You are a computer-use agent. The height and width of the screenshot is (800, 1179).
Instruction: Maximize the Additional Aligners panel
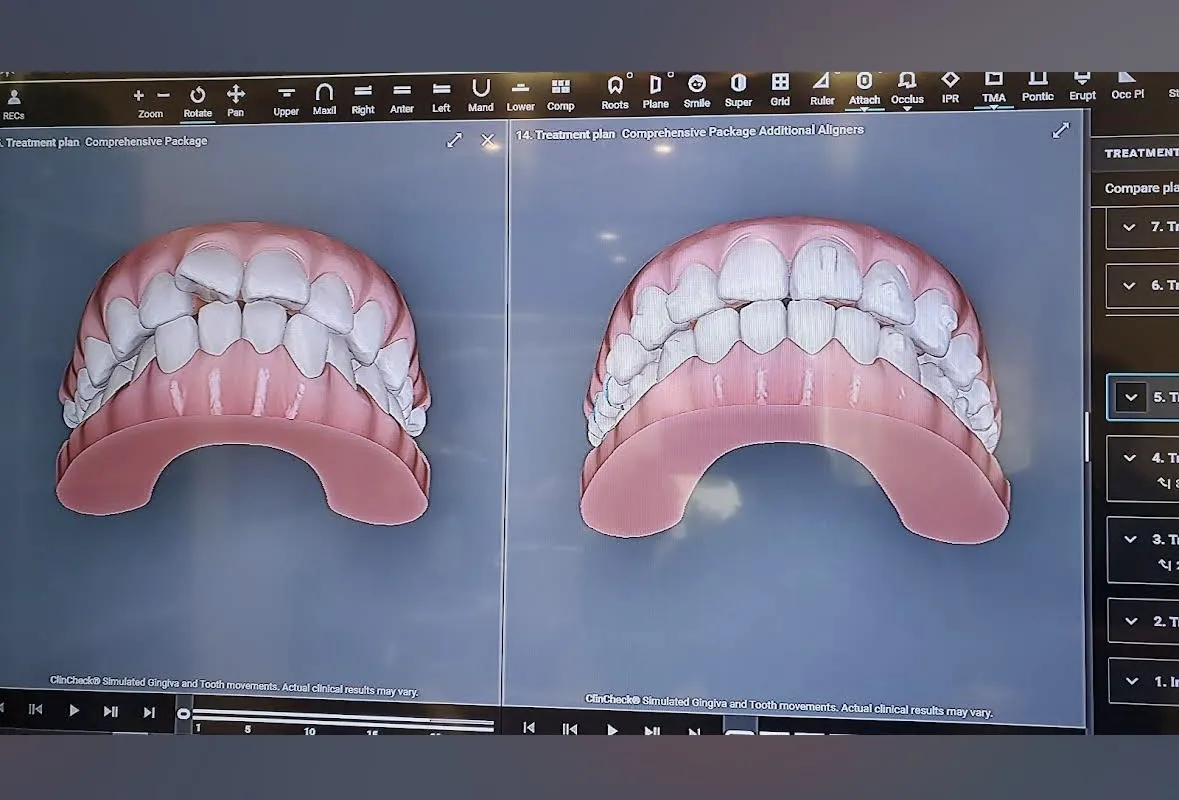point(1061,130)
